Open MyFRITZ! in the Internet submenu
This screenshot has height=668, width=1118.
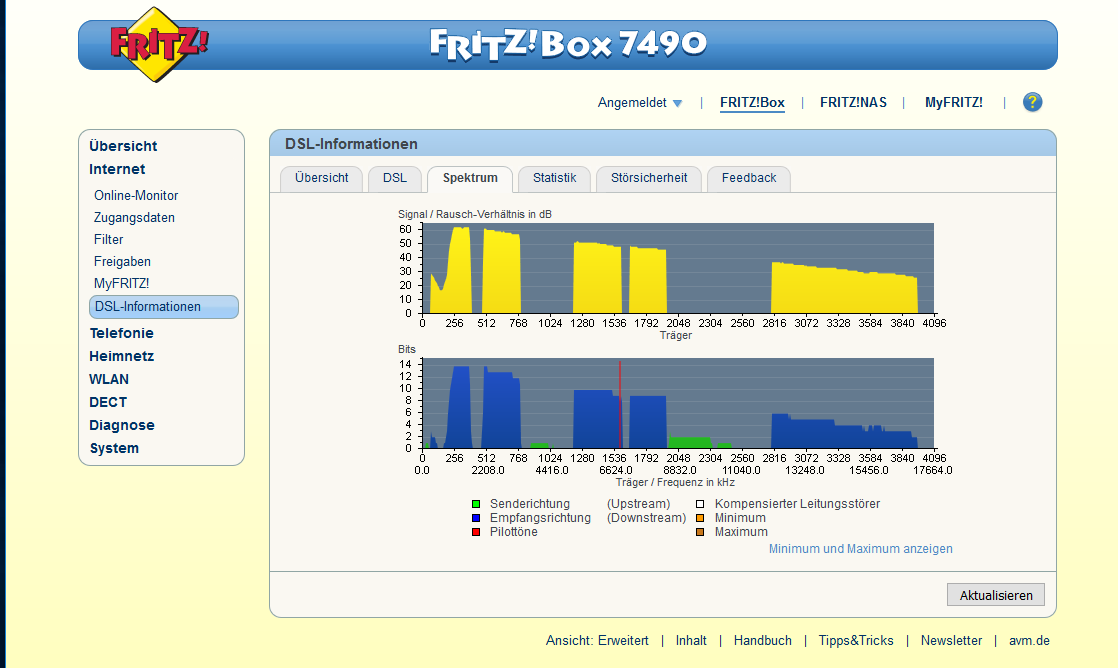tap(121, 284)
